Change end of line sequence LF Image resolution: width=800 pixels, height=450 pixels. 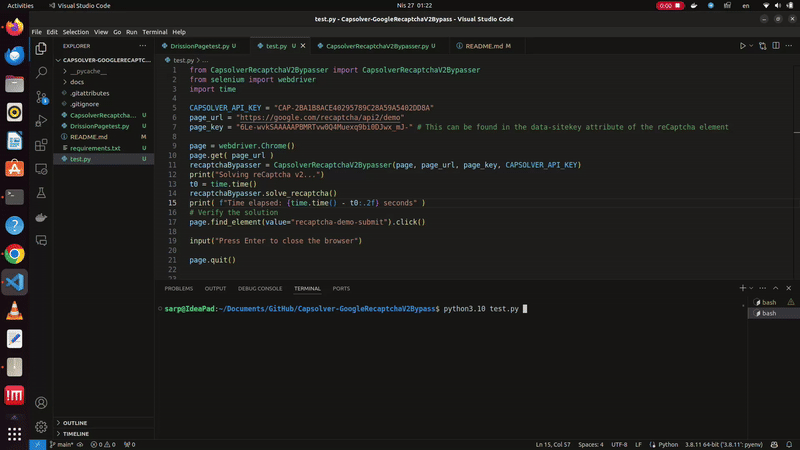tap(638, 444)
